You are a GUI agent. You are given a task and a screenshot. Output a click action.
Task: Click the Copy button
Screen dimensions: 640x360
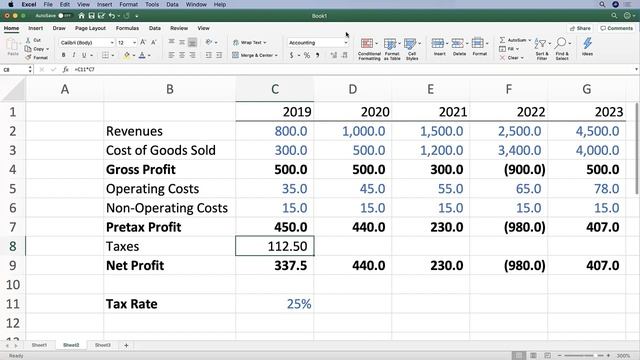pyautogui.click(x=36, y=49)
